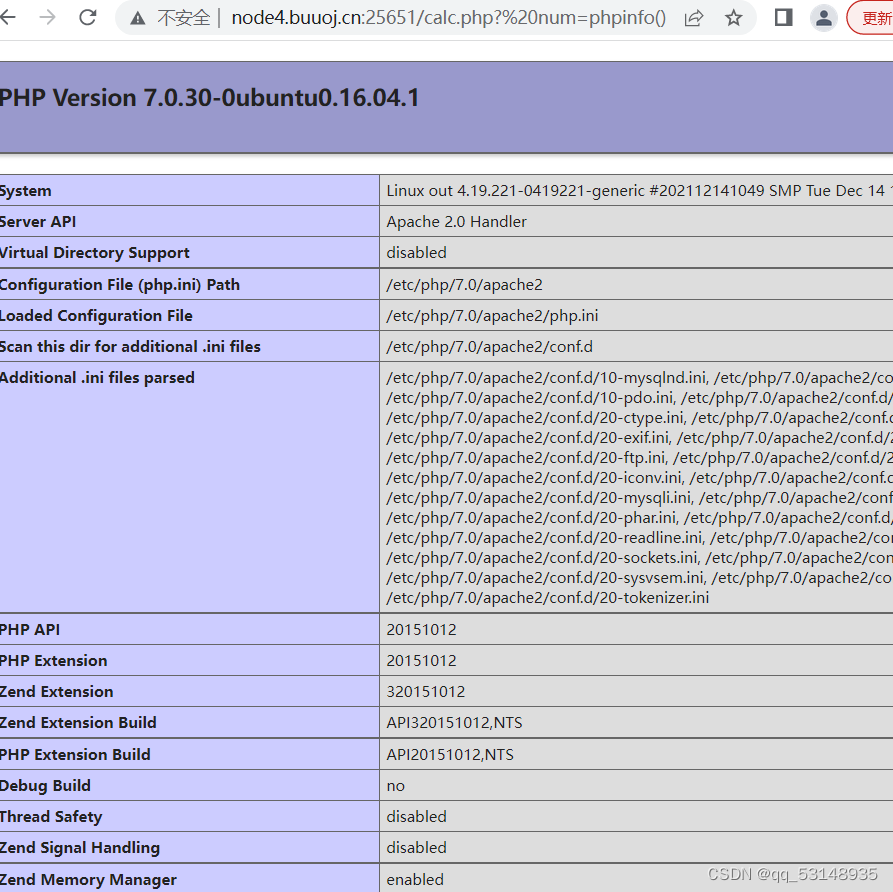Click Additional .ini files parsed label

click(x=97, y=378)
